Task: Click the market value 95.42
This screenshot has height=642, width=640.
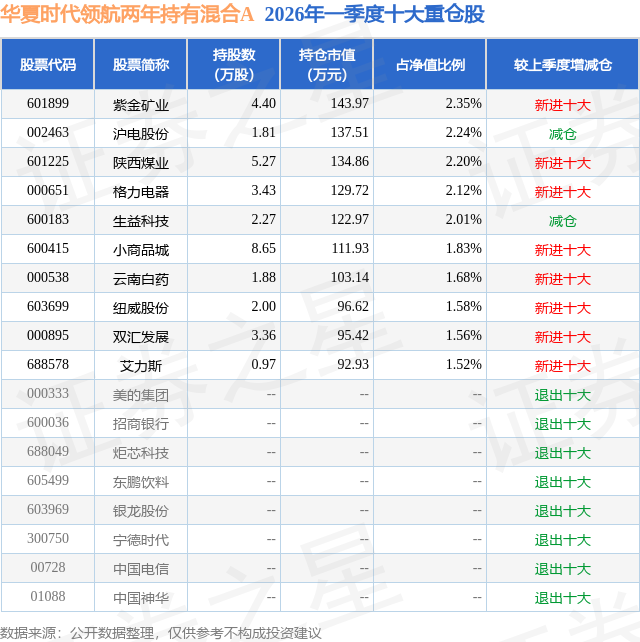Action: (x=353, y=336)
